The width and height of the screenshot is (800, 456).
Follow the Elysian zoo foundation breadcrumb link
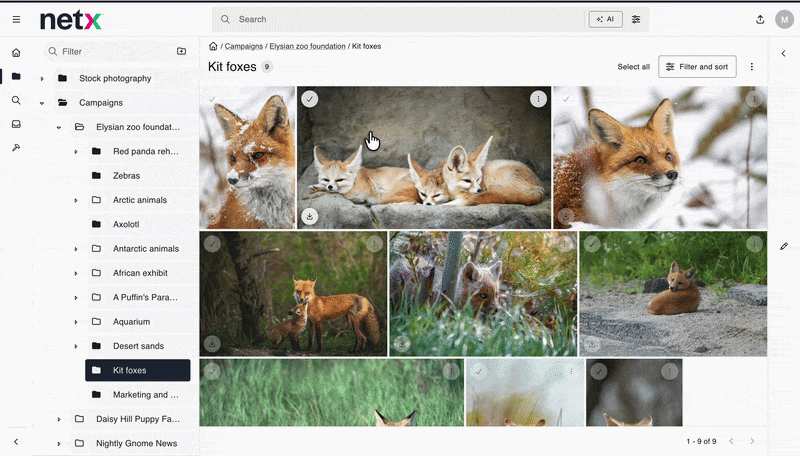[x=307, y=46]
